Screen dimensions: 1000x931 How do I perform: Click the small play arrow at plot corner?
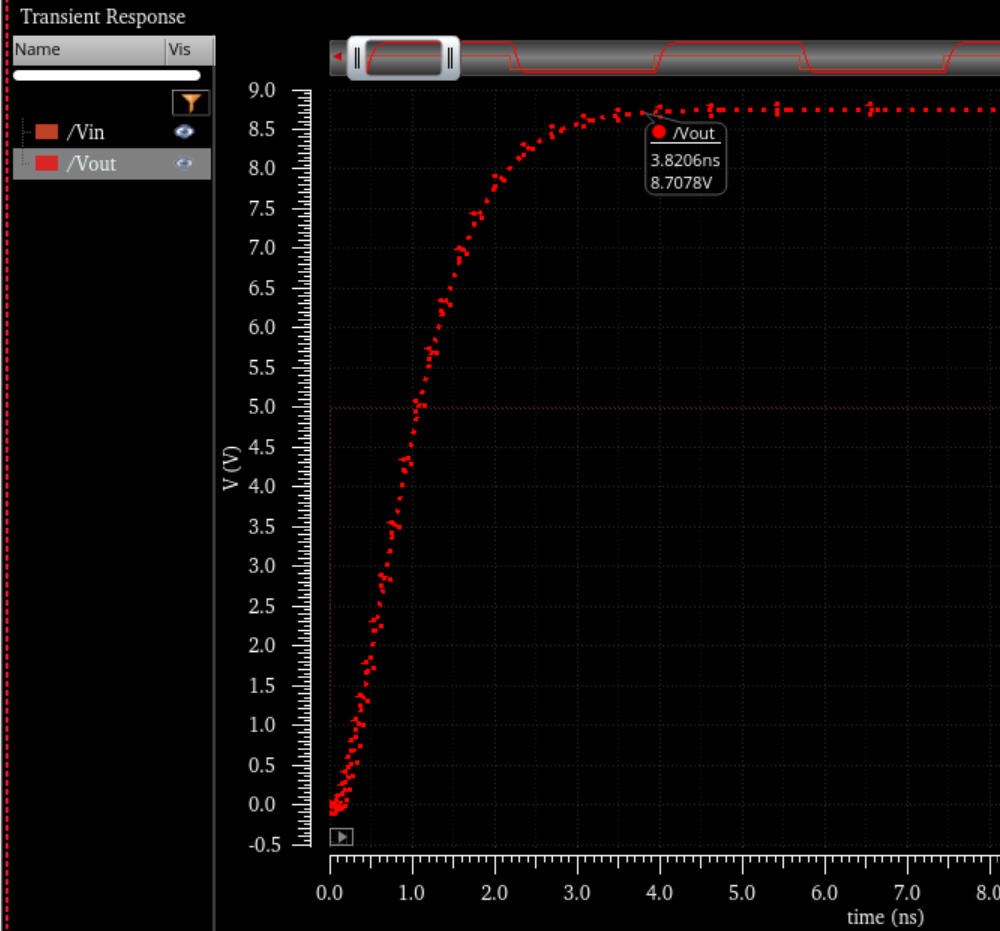tap(341, 837)
